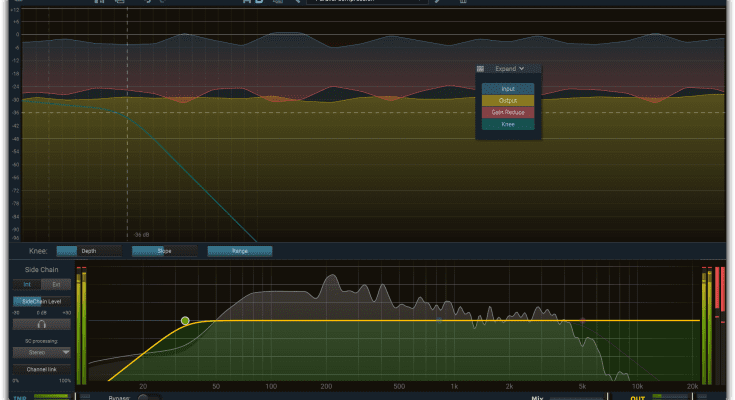The height and width of the screenshot is (400, 735).
Task: Toggle Input curve in legend
Action: (508, 88)
